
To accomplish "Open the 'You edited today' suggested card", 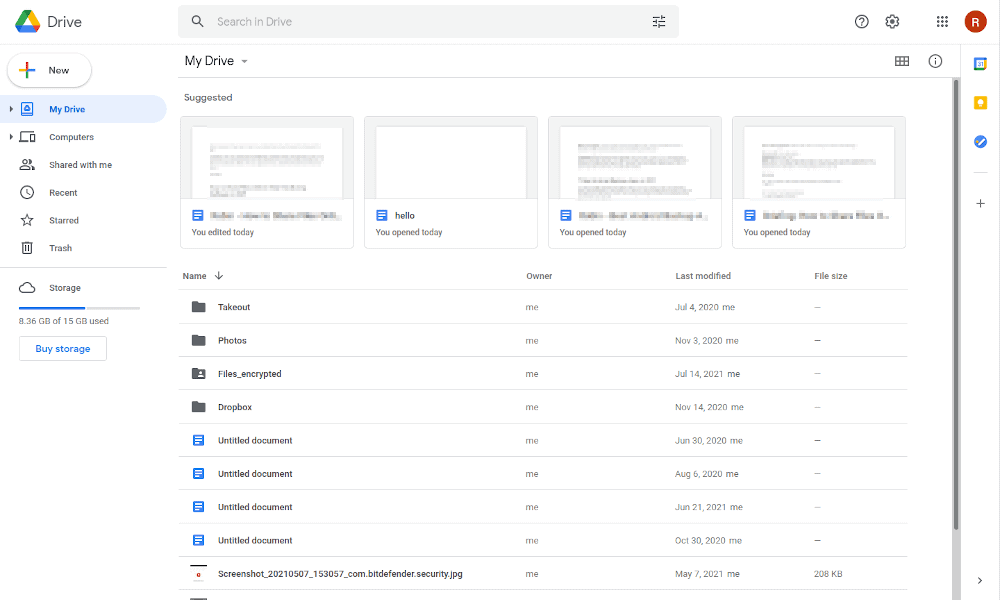I will (x=267, y=182).
